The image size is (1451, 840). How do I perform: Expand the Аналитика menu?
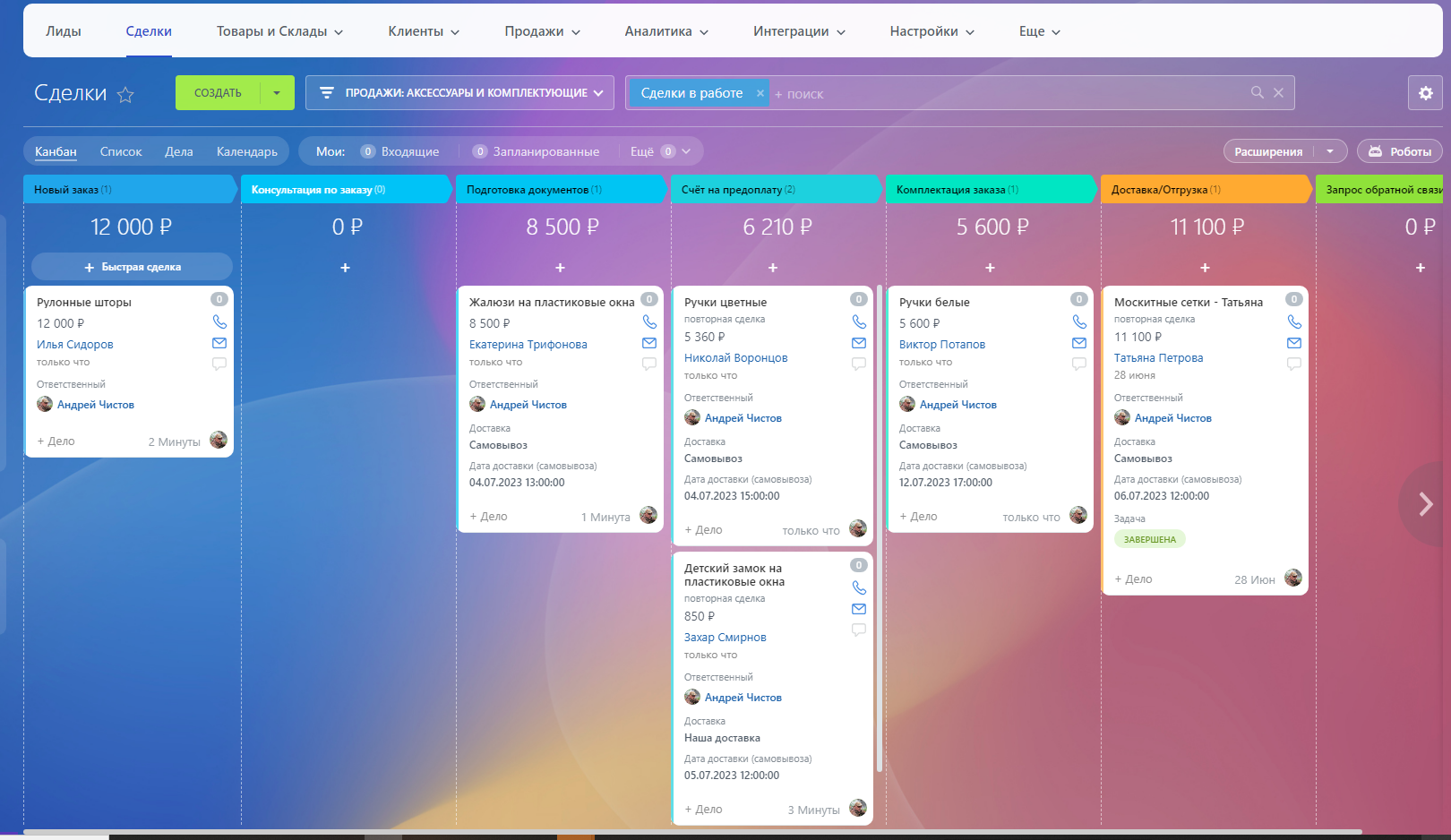tap(666, 31)
